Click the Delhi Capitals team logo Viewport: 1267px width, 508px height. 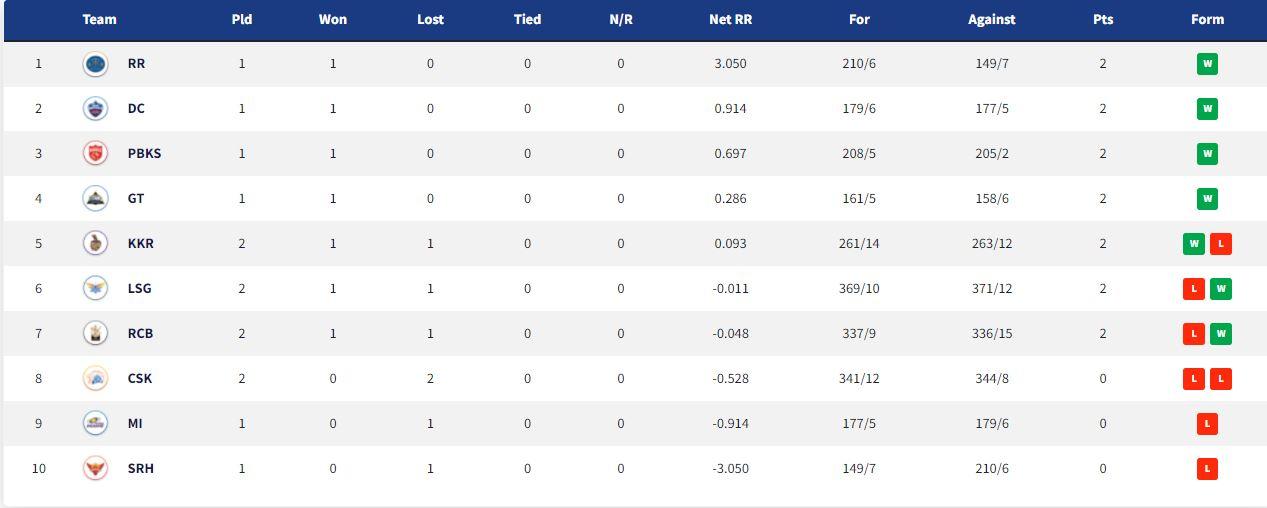[x=95, y=109]
